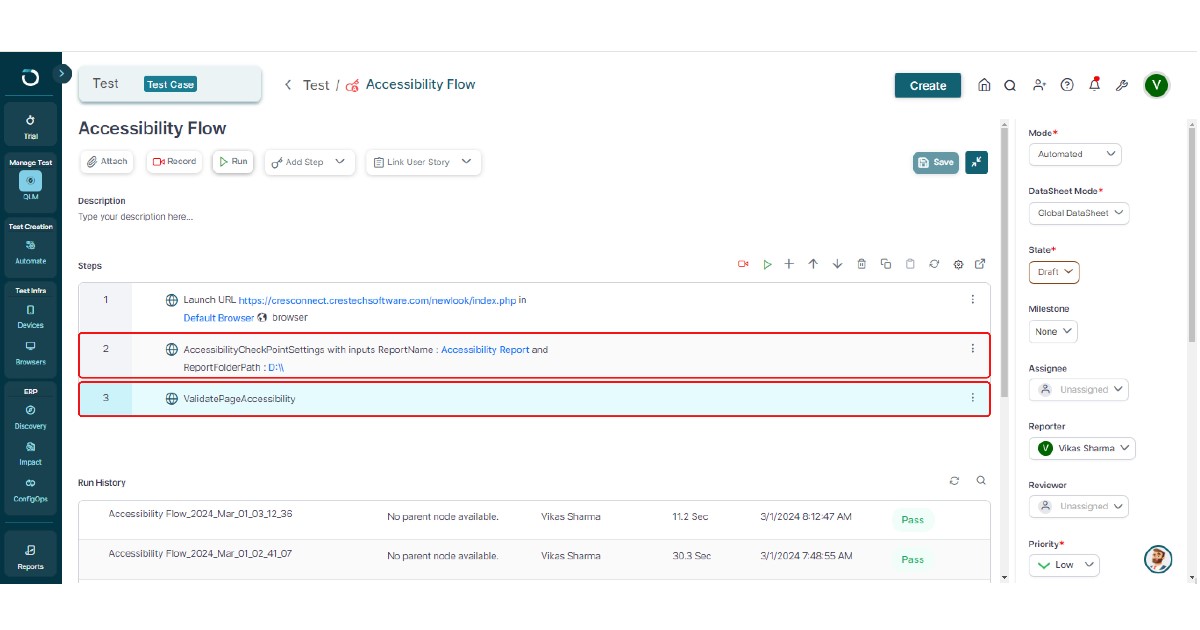This screenshot has width=1200, height=630.
Task: Open steps settings gear icon
Action: (958, 264)
